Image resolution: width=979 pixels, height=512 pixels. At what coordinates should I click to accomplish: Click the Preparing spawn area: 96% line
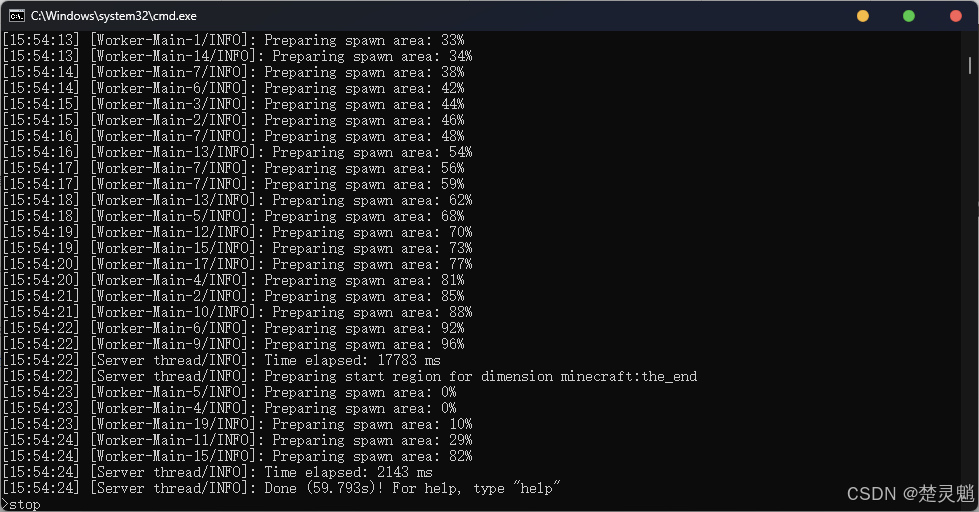233,344
